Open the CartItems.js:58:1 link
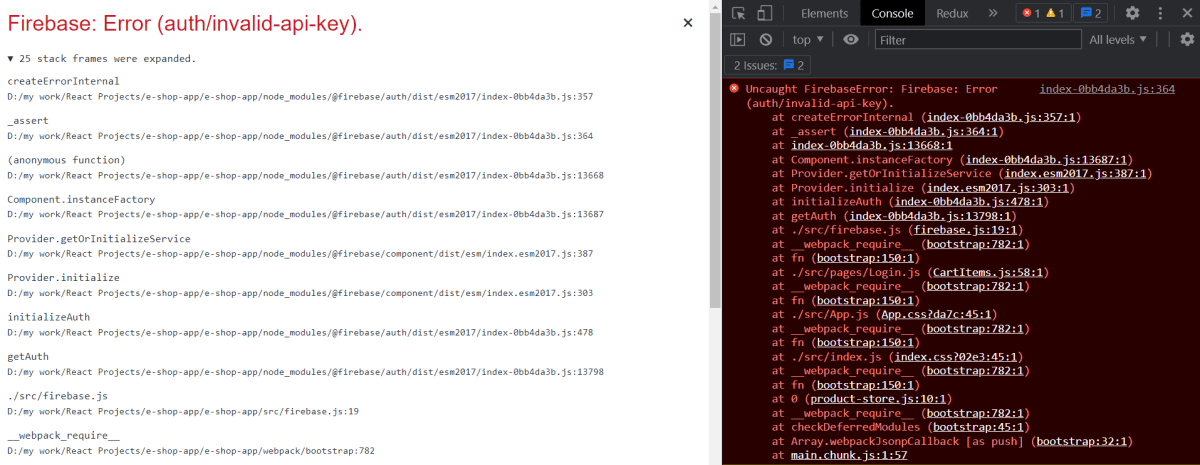 (x=988, y=271)
